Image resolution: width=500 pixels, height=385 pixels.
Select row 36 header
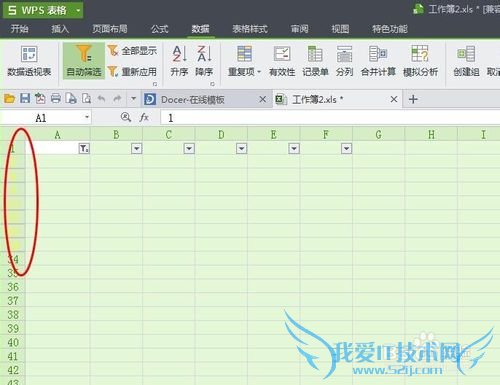click(13, 287)
